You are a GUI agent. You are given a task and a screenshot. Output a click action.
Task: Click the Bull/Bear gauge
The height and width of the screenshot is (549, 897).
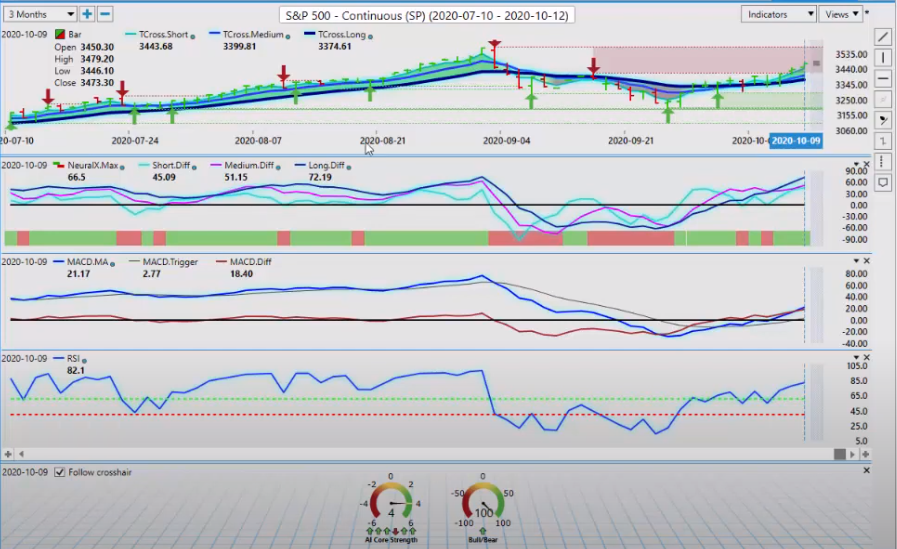pyautogui.click(x=483, y=506)
